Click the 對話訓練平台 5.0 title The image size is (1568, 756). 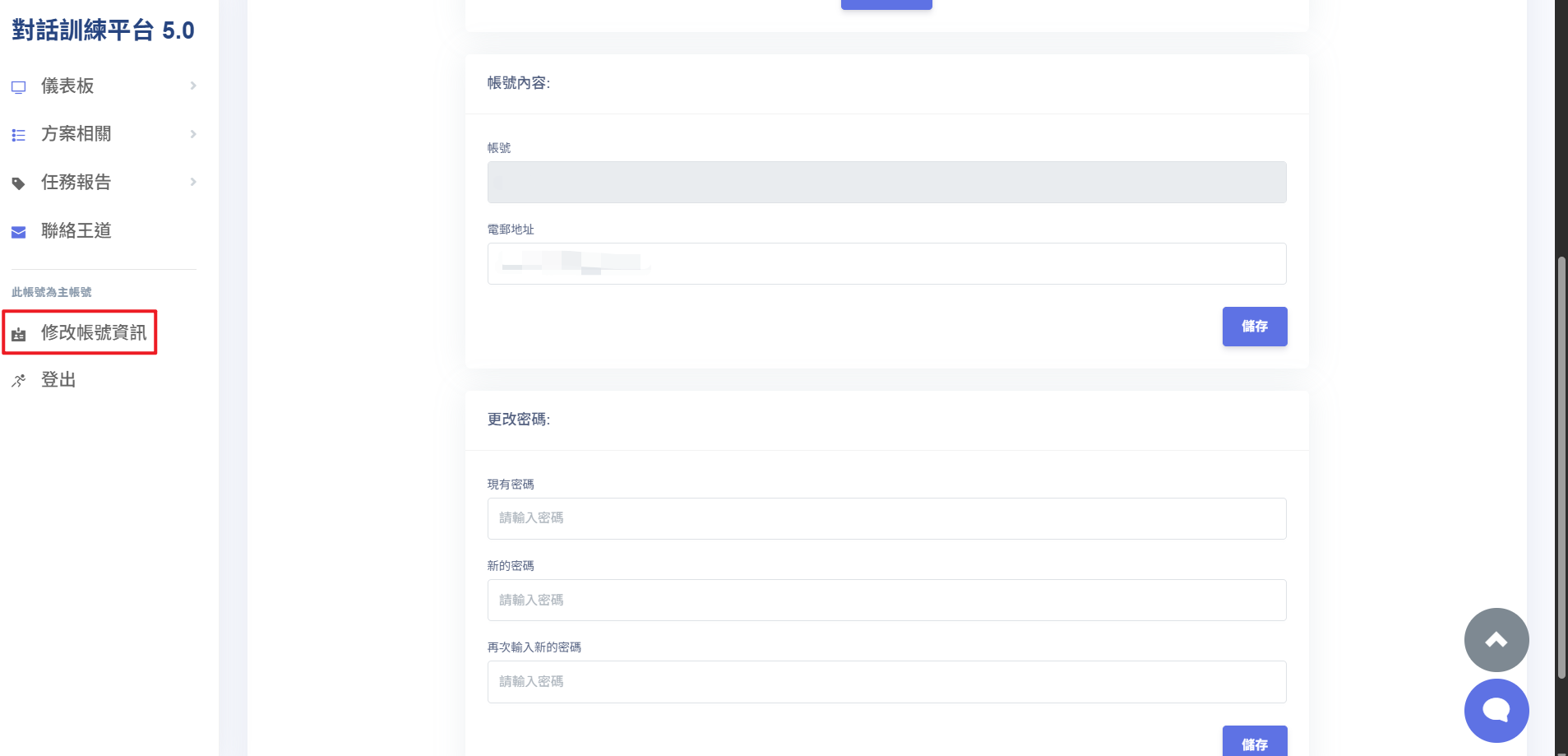[103, 30]
